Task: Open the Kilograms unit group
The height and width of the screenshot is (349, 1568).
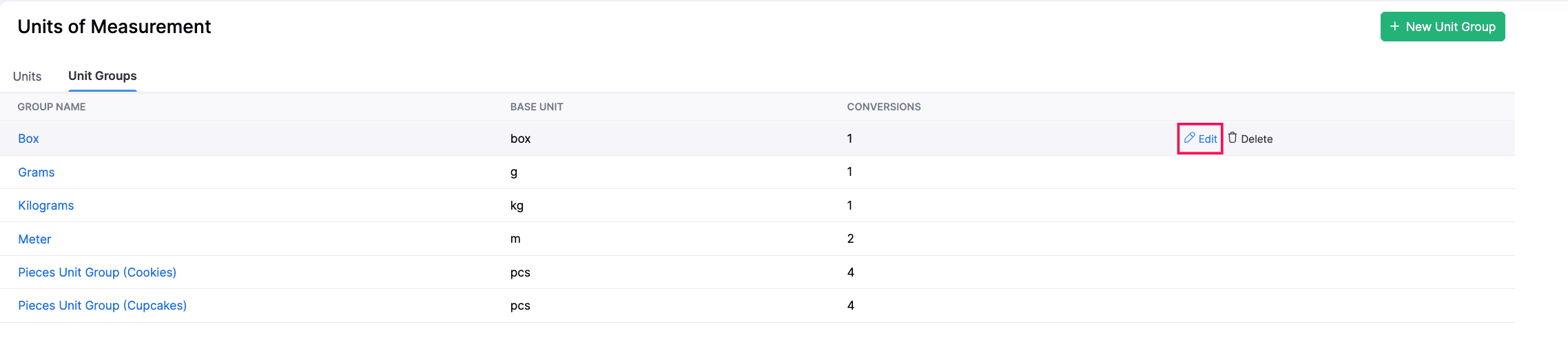Action: pyautogui.click(x=46, y=206)
